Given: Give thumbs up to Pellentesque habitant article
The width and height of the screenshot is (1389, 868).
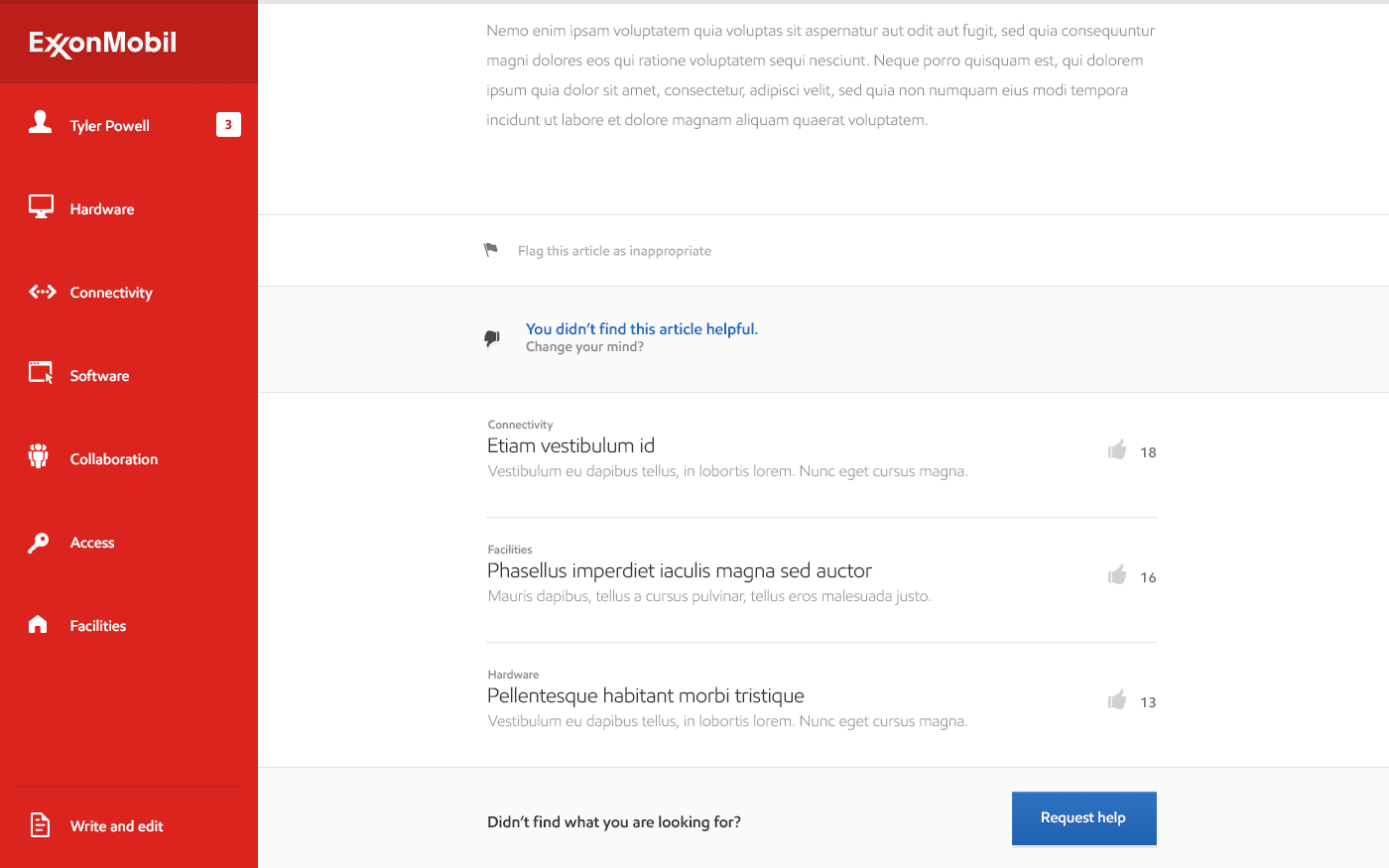Looking at the screenshot, I should pos(1117,700).
